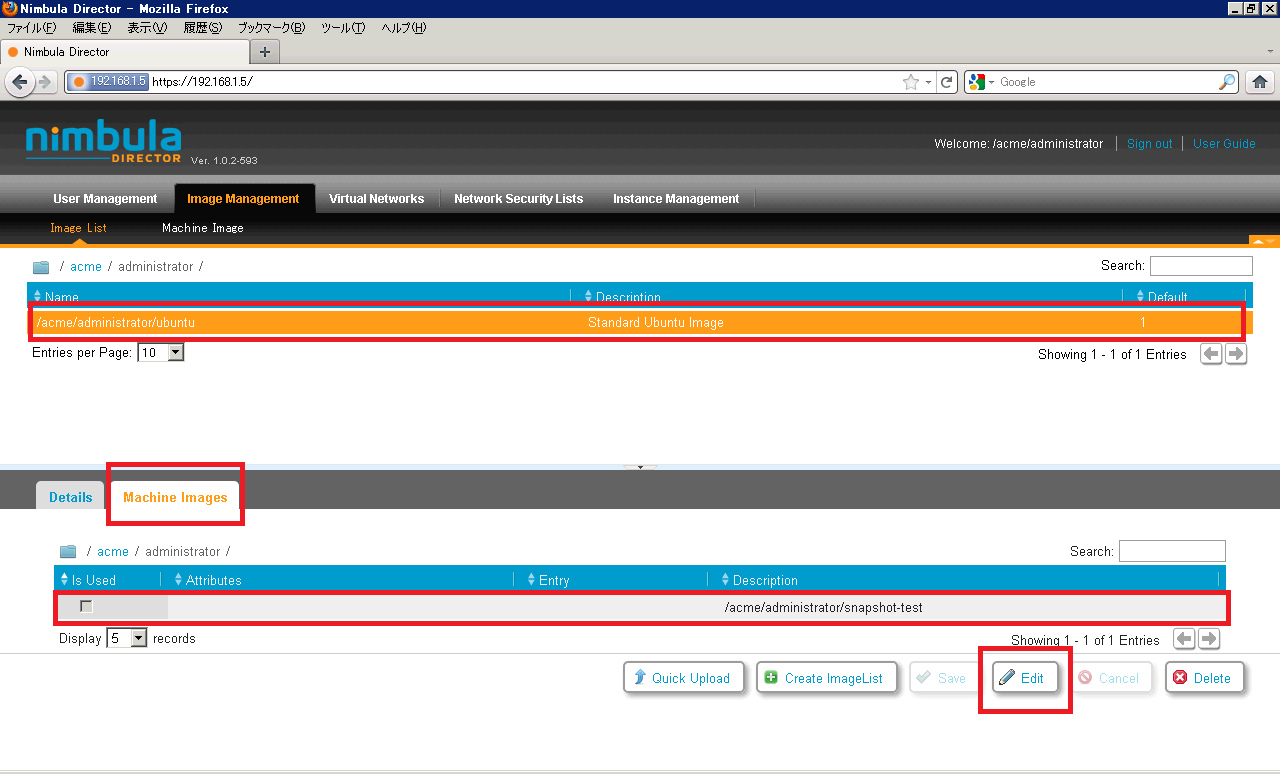1280x774 pixels.
Task: Go to next page of machine image entries
Action: 1209,639
